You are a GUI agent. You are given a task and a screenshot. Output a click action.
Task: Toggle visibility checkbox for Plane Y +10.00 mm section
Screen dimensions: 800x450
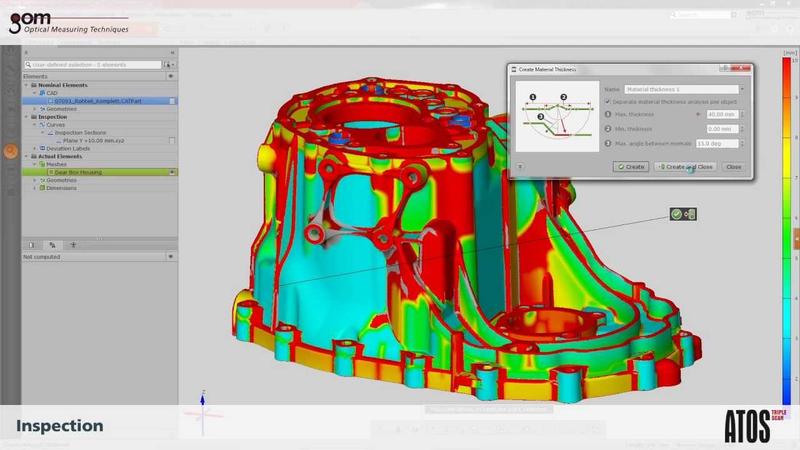pyautogui.click(x=172, y=141)
